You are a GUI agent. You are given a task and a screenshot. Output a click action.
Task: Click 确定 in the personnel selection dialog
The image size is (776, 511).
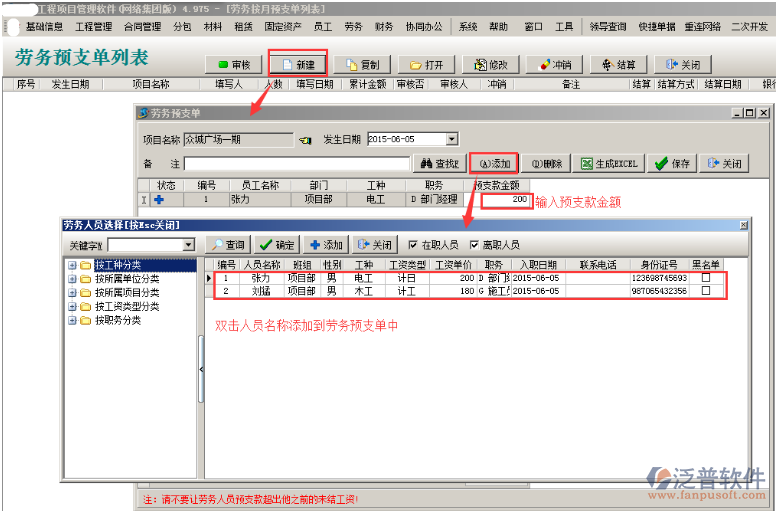coord(277,245)
